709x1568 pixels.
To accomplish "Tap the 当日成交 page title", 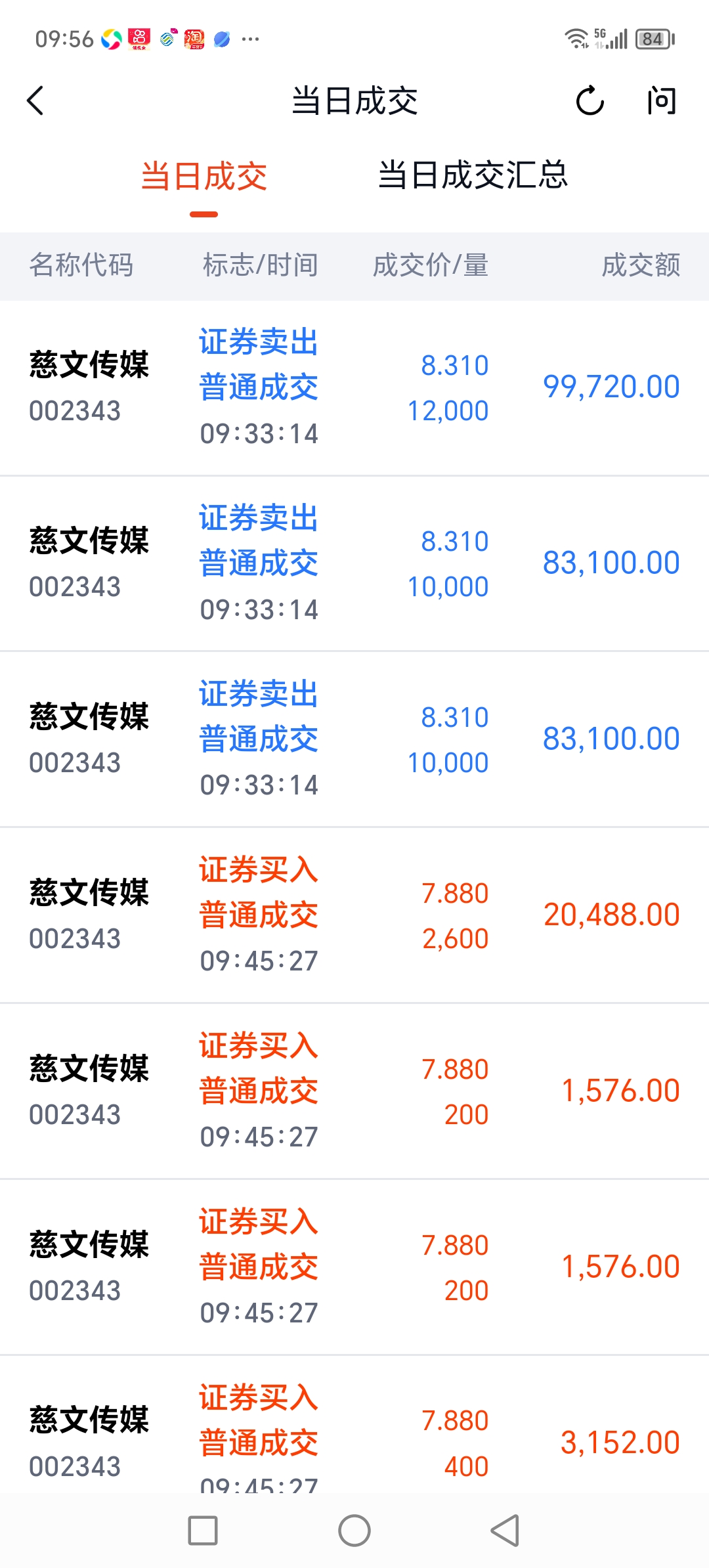I will pos(354,101).
